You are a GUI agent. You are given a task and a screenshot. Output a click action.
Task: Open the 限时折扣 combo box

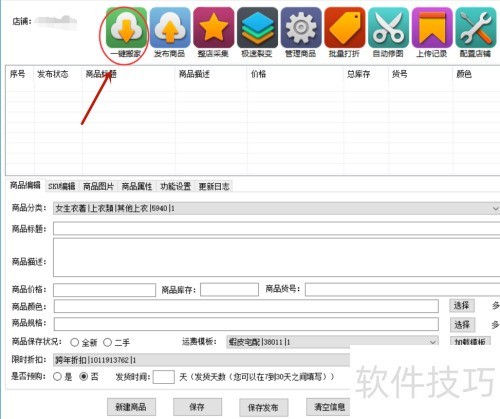click(202, 360)
